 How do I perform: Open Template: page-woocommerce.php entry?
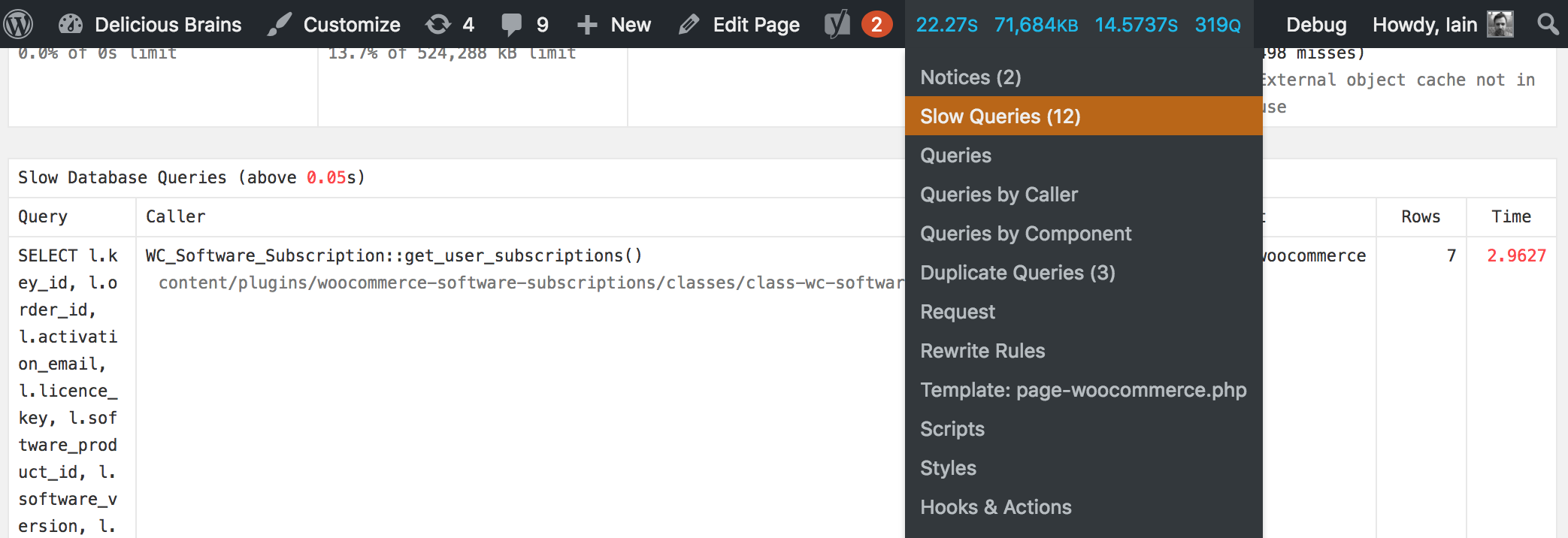point(1082,390)
